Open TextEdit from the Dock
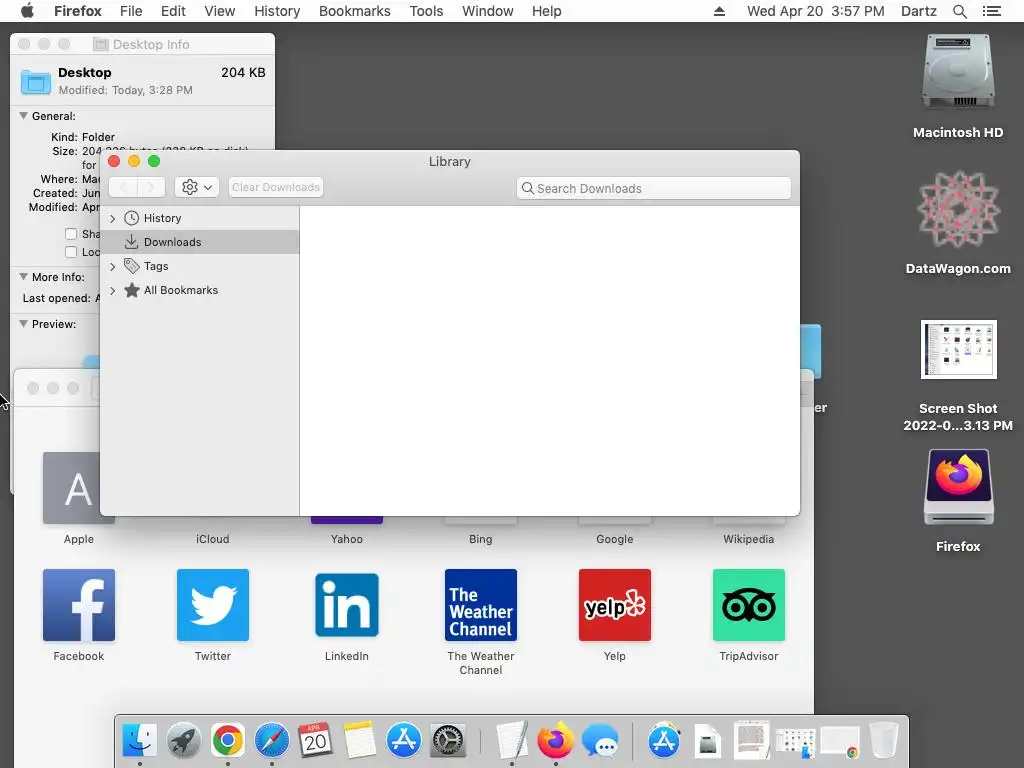 [x=511, y=741]
